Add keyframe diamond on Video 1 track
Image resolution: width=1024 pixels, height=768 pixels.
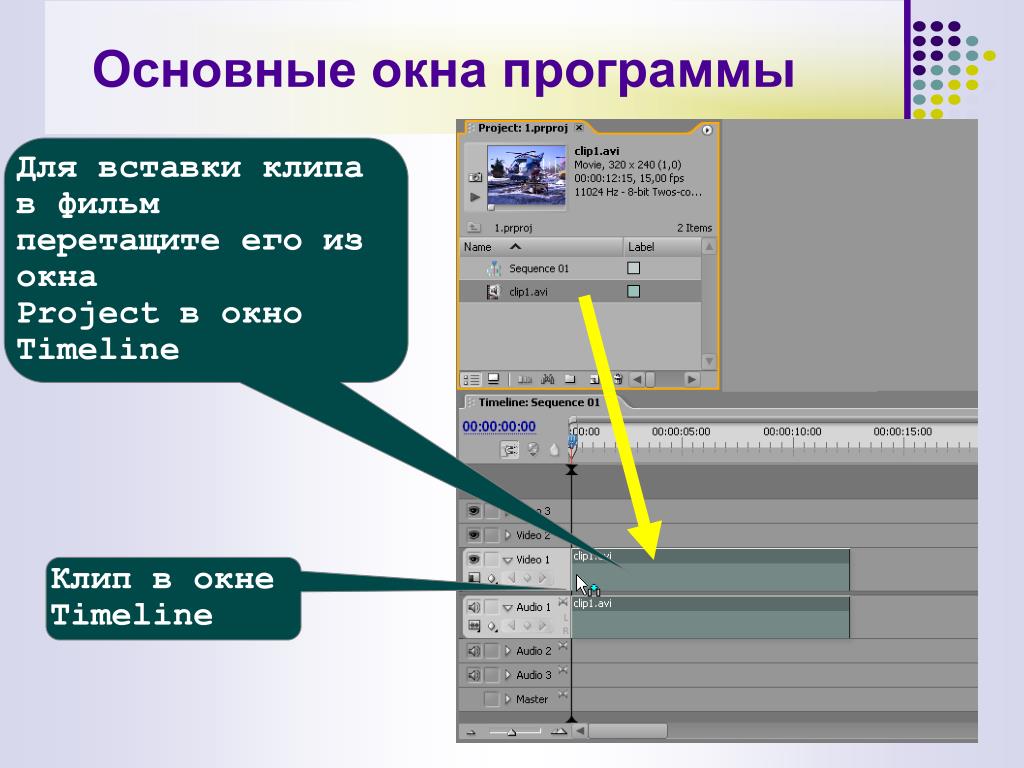pos(528,578)
